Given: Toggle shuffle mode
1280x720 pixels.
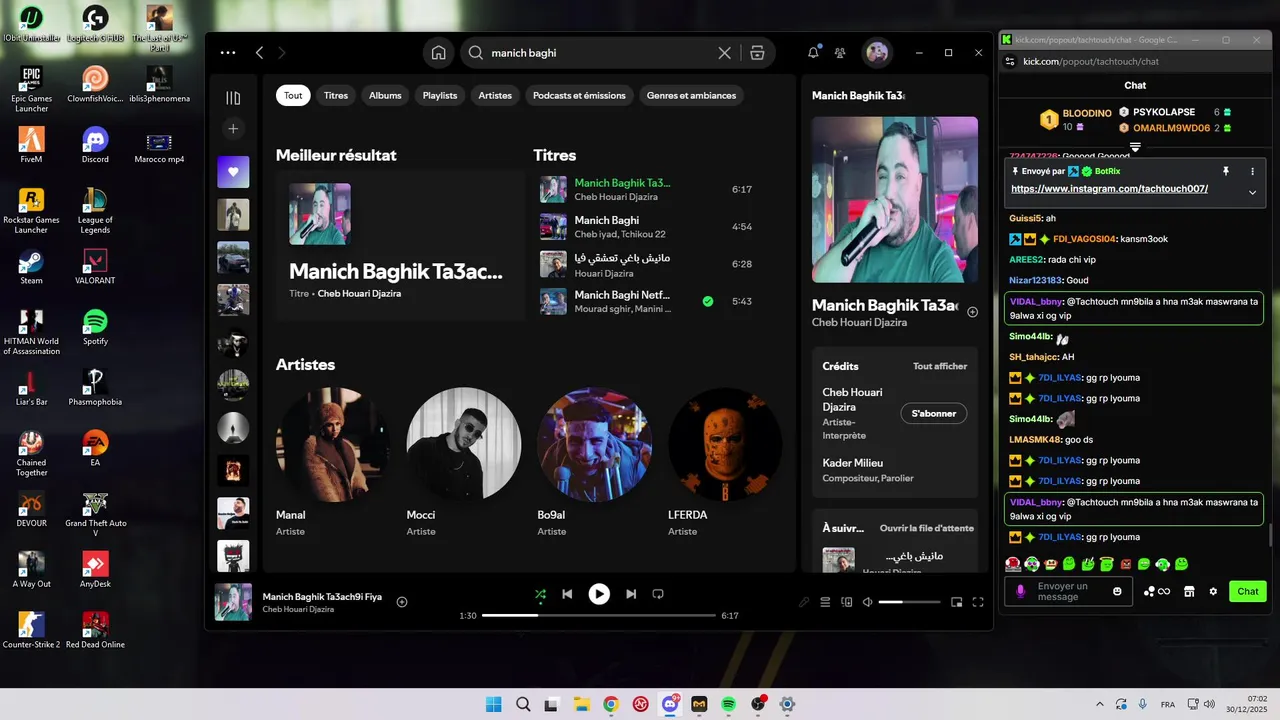Looking at the screenshot, I should [x=540, y=594].
